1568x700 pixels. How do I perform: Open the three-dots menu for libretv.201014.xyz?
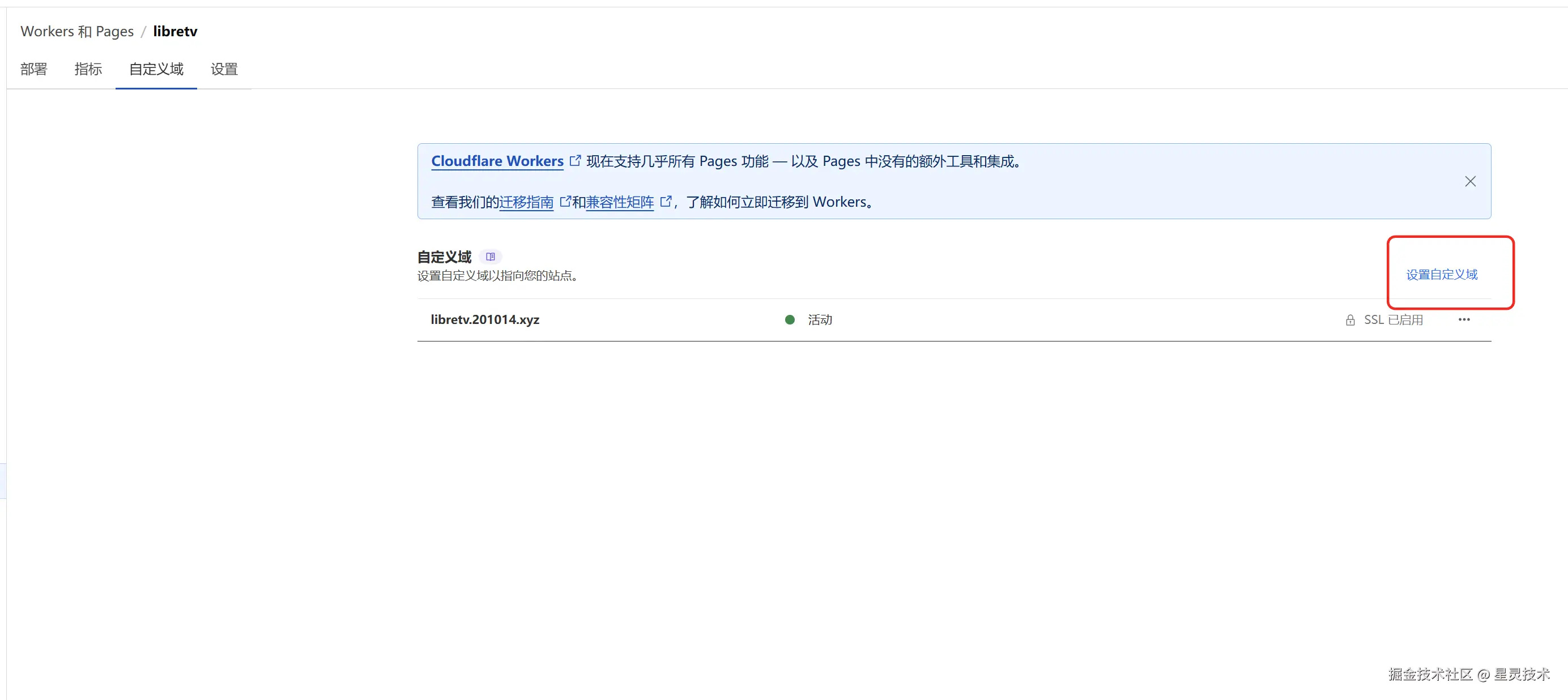coord(1464,319)
